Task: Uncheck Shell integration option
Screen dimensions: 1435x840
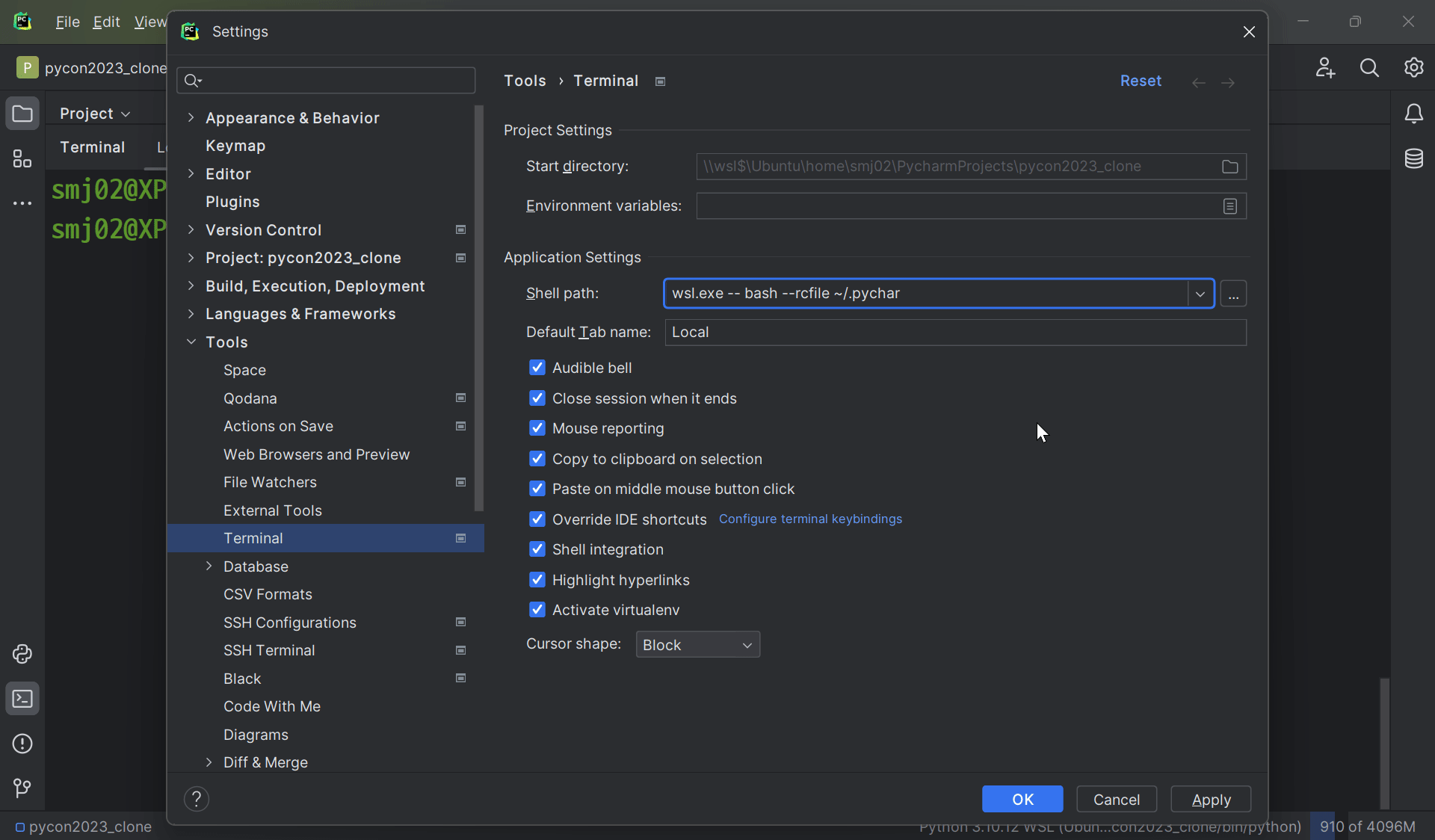Action: [537, 549]
